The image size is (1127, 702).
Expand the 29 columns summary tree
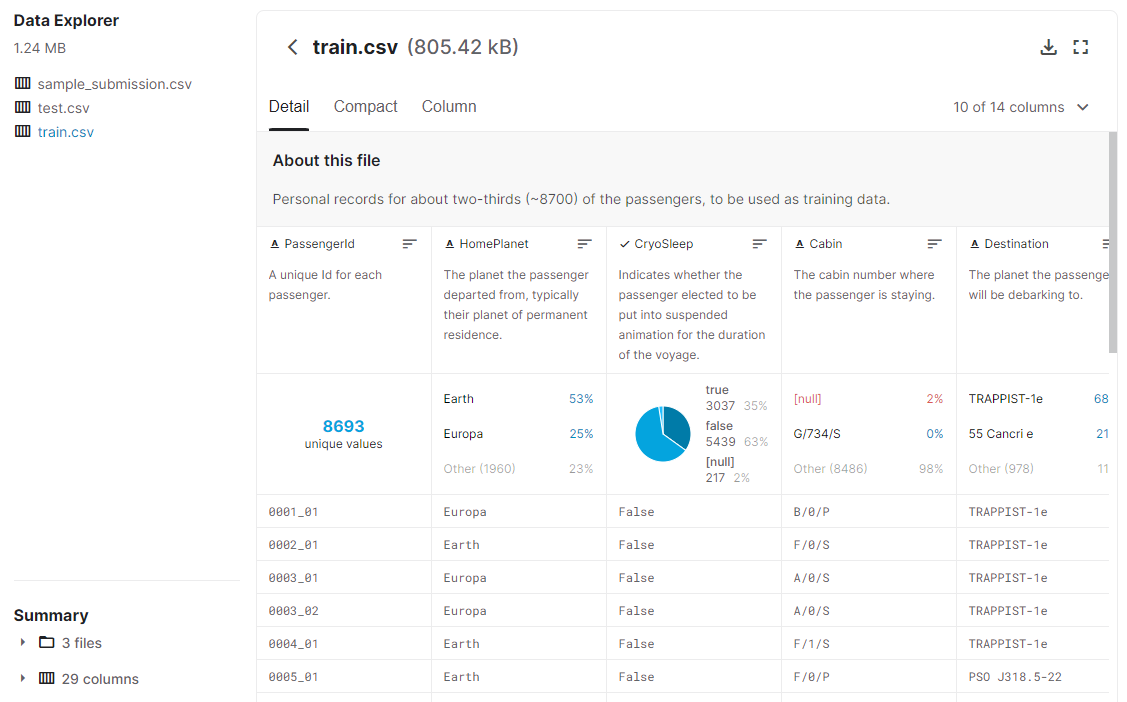22,678
